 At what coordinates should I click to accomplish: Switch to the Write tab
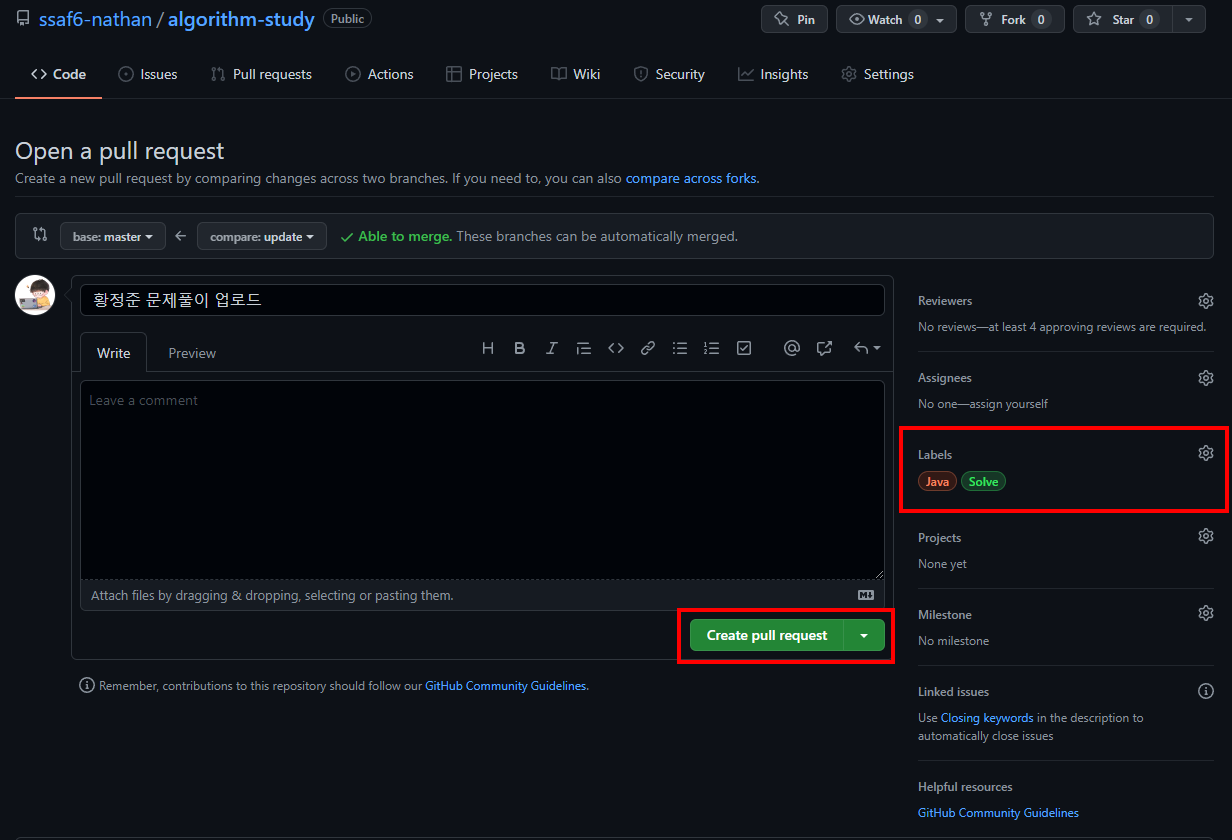pyautogui.click(x=114, y=352)
